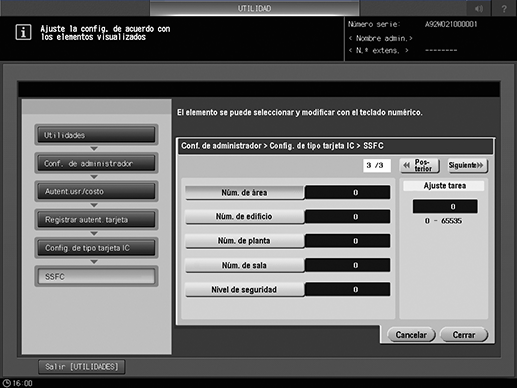Go to Utilidades menu level
Image resolution: width=517 pixels, height=388 pixels.
(x=96, y=135)
